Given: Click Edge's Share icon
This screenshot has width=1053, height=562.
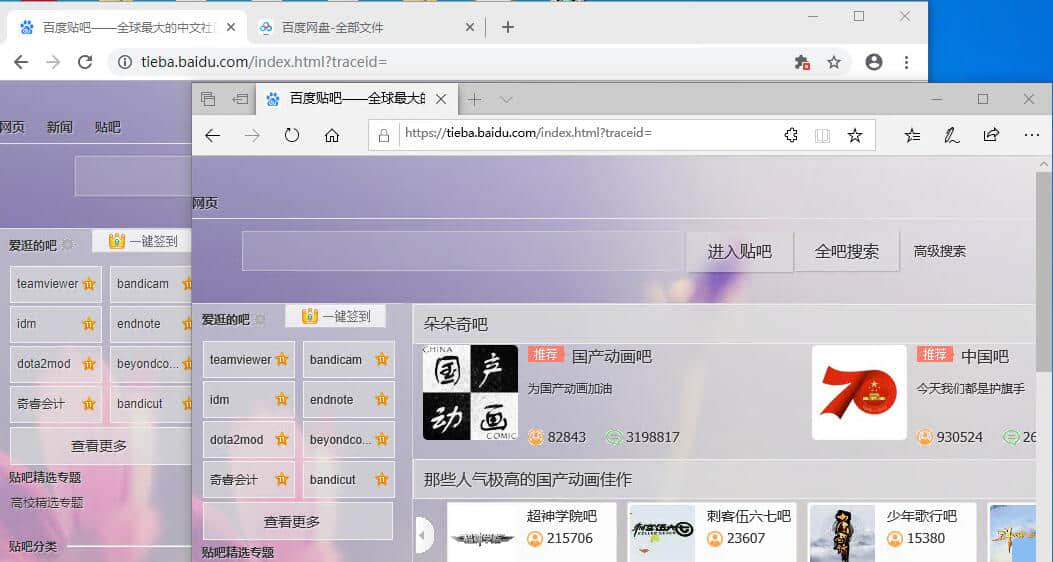Looking at the screenshot, I should [991, 135].
